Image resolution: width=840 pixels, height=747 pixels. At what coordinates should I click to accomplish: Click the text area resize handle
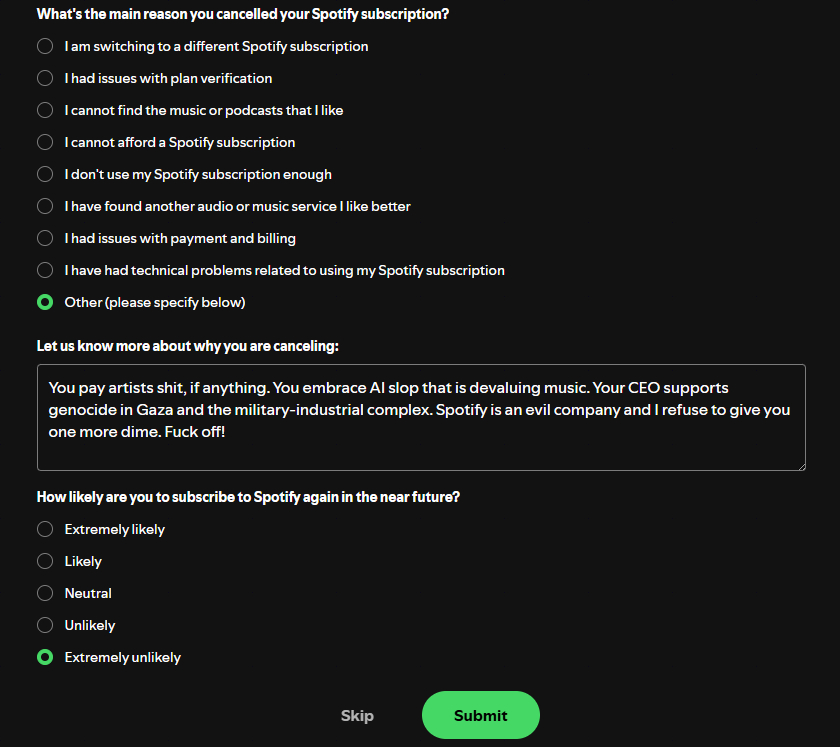799,464
